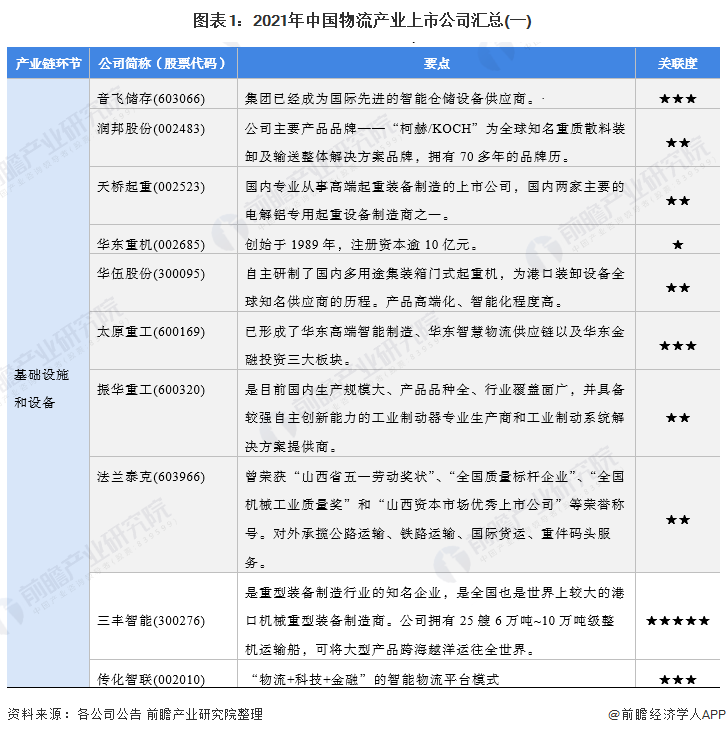726x735 pixels.
Task: Select the one-star rating for 华东重机
Action: coord(678,244)
